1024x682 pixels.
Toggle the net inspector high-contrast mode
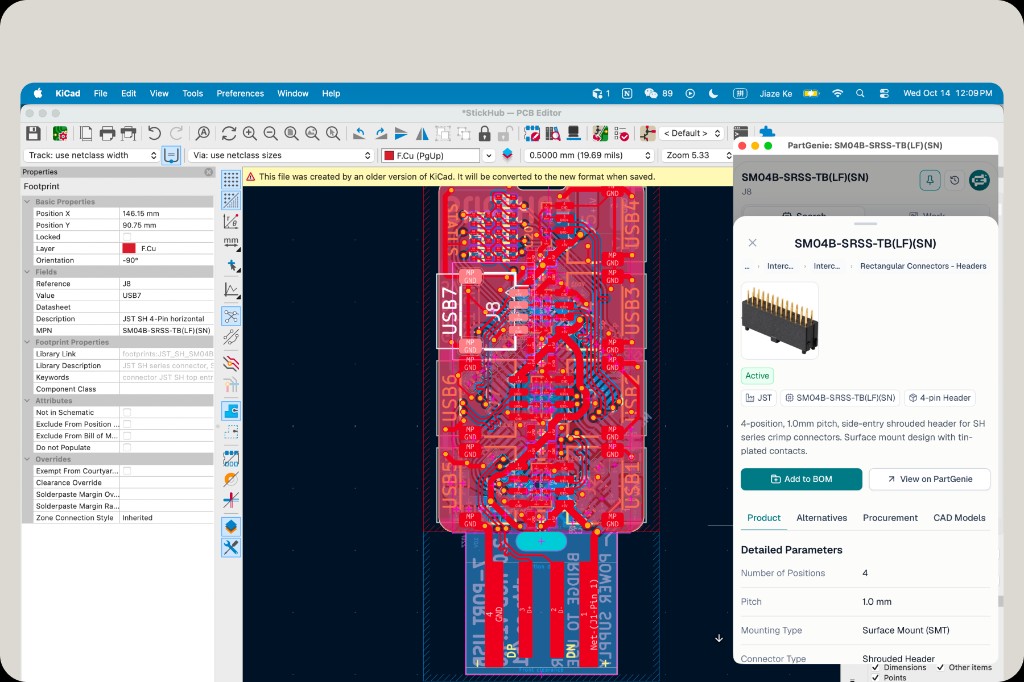(231, 385)
